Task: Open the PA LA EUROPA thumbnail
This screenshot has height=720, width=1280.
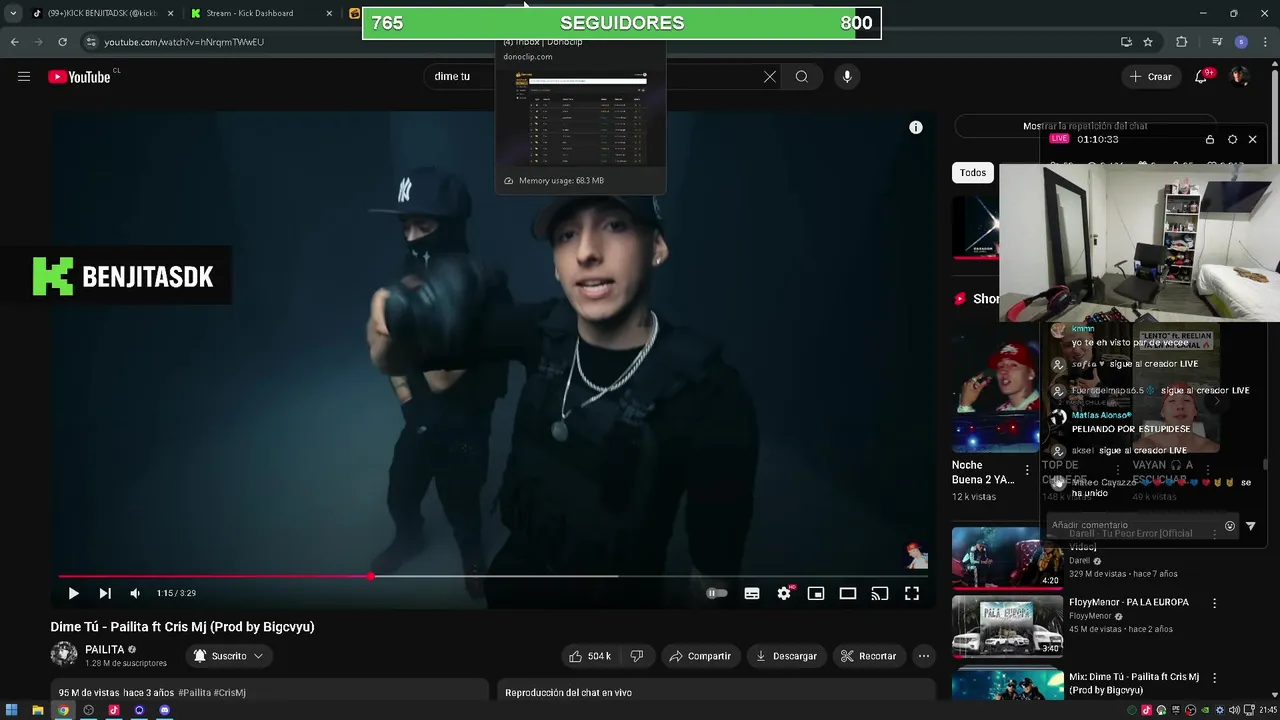Action: tap(1007, 627)
